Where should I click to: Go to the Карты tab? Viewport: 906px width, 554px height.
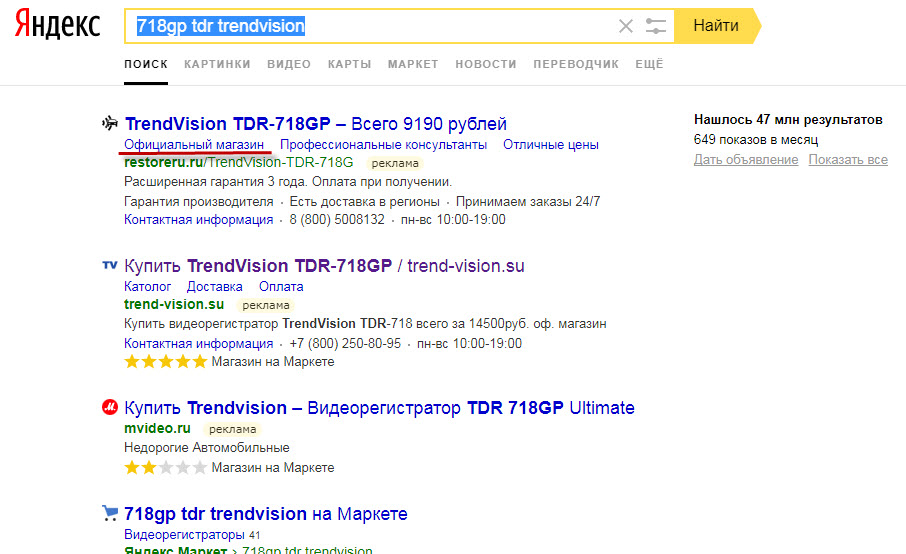349,64
